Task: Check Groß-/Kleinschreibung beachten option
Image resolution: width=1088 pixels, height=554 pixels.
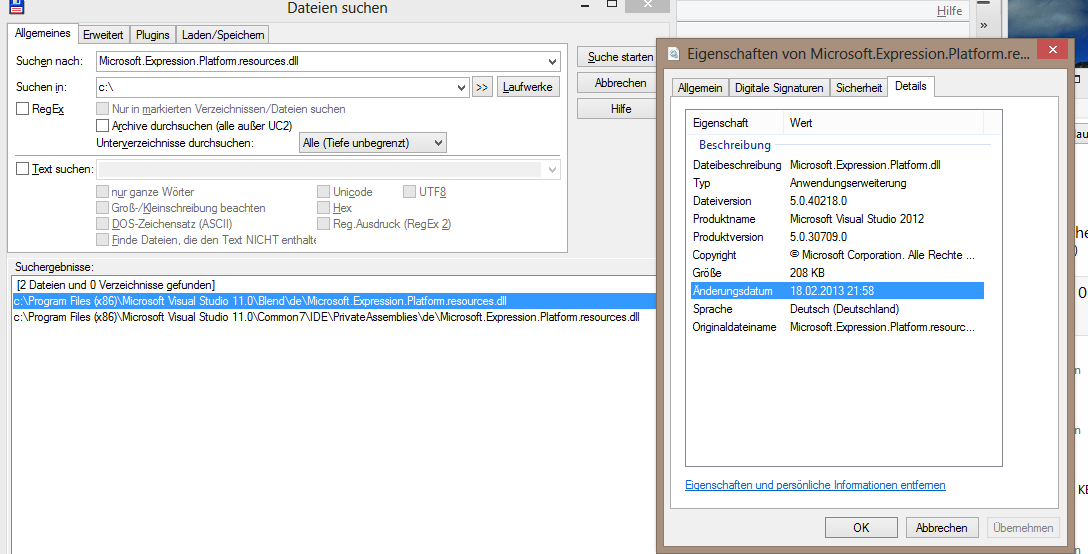Action: point(103,208)
